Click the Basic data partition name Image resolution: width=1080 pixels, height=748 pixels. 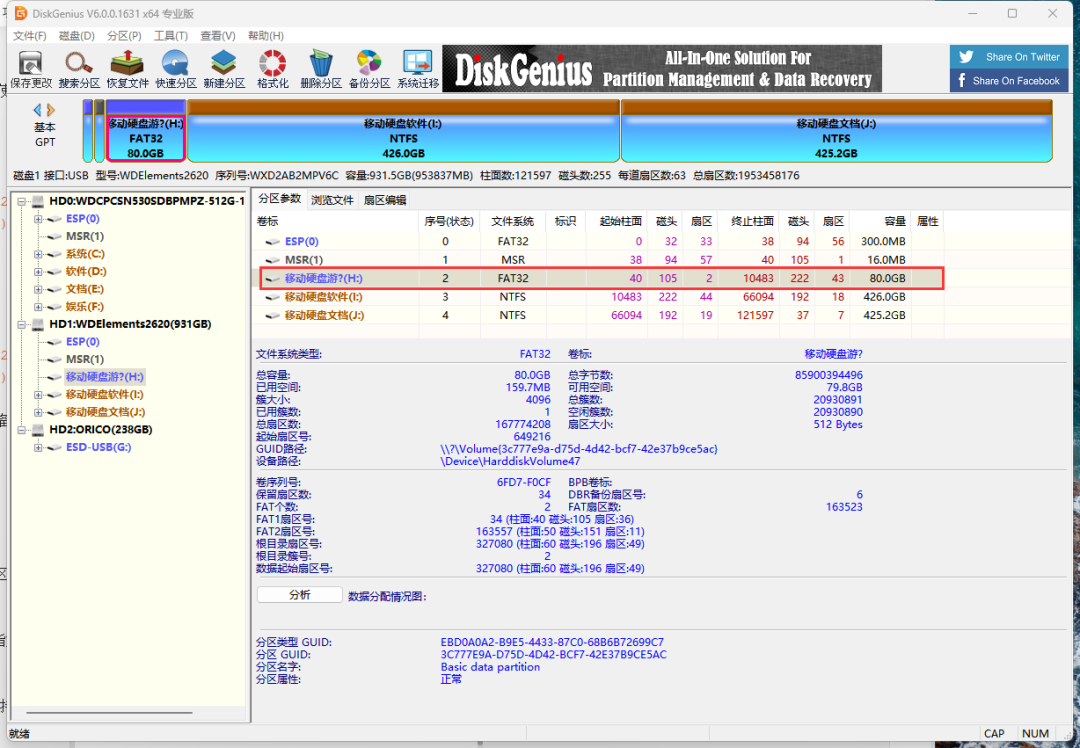490,667
